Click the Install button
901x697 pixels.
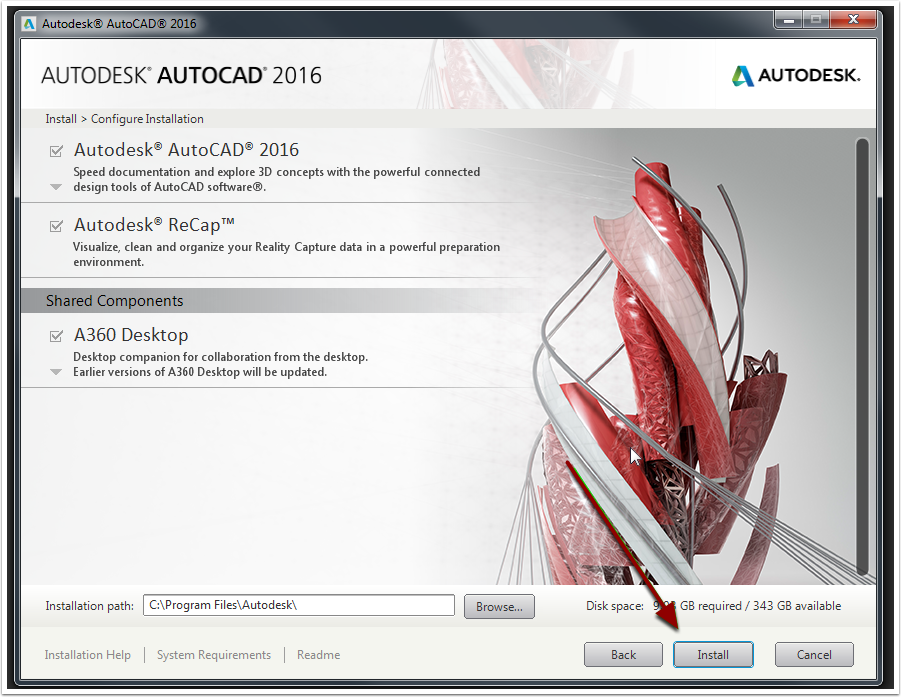click(x=713, y=654)
